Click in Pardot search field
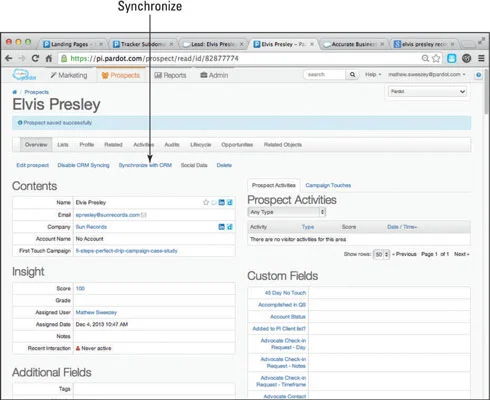 click(324, 75)
